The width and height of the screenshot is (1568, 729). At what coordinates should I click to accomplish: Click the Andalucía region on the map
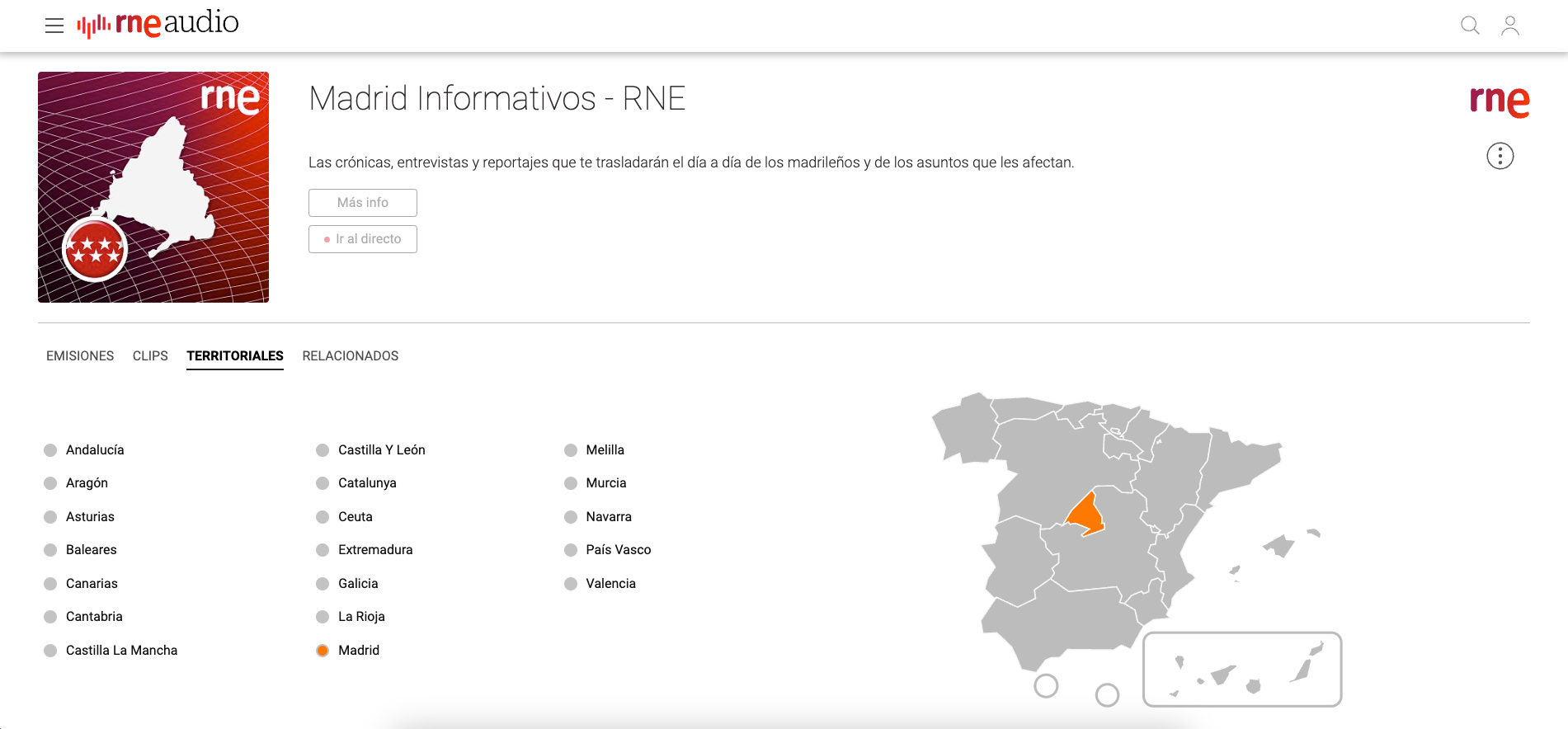(x=1064, y=623)
